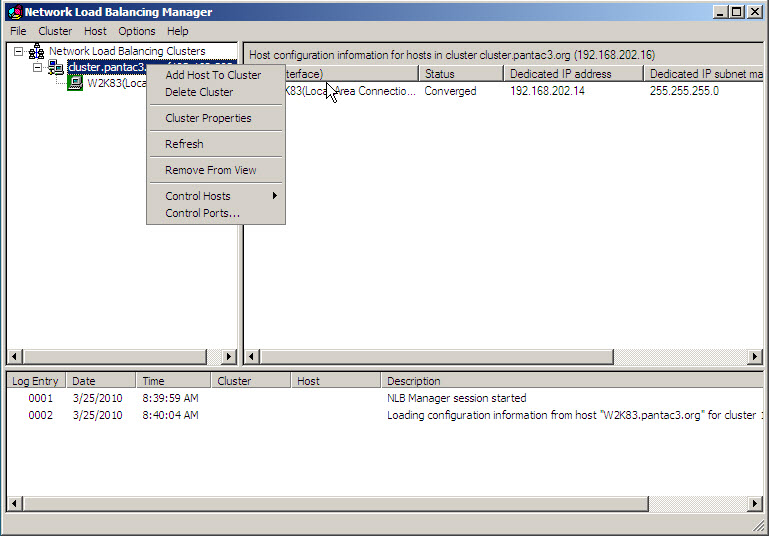Sort by the Status column header

pyautogui.click(x=461, y=74)
